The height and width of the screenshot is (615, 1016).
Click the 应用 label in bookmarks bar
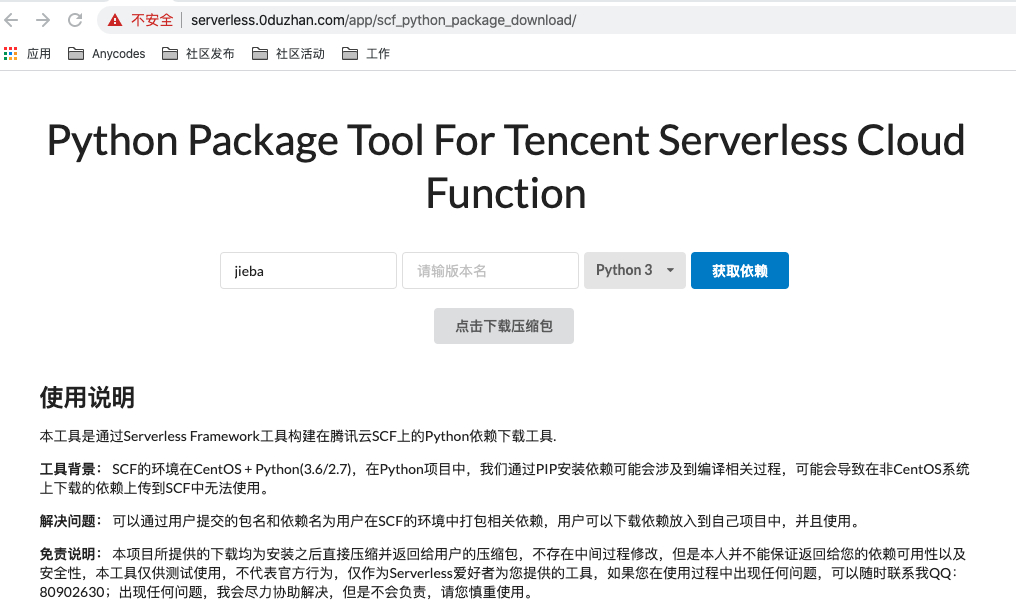(39, 54)
